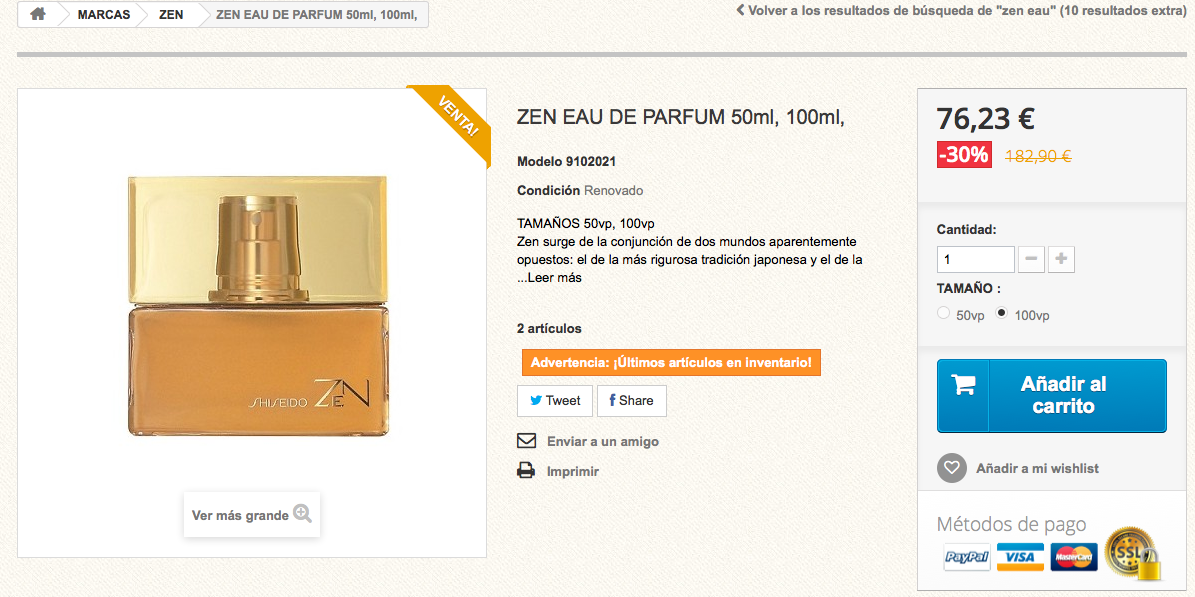Click the magnifier zoom icon on Ver más grande
The image size is (1195, 597).
click(x=303, y=514)
